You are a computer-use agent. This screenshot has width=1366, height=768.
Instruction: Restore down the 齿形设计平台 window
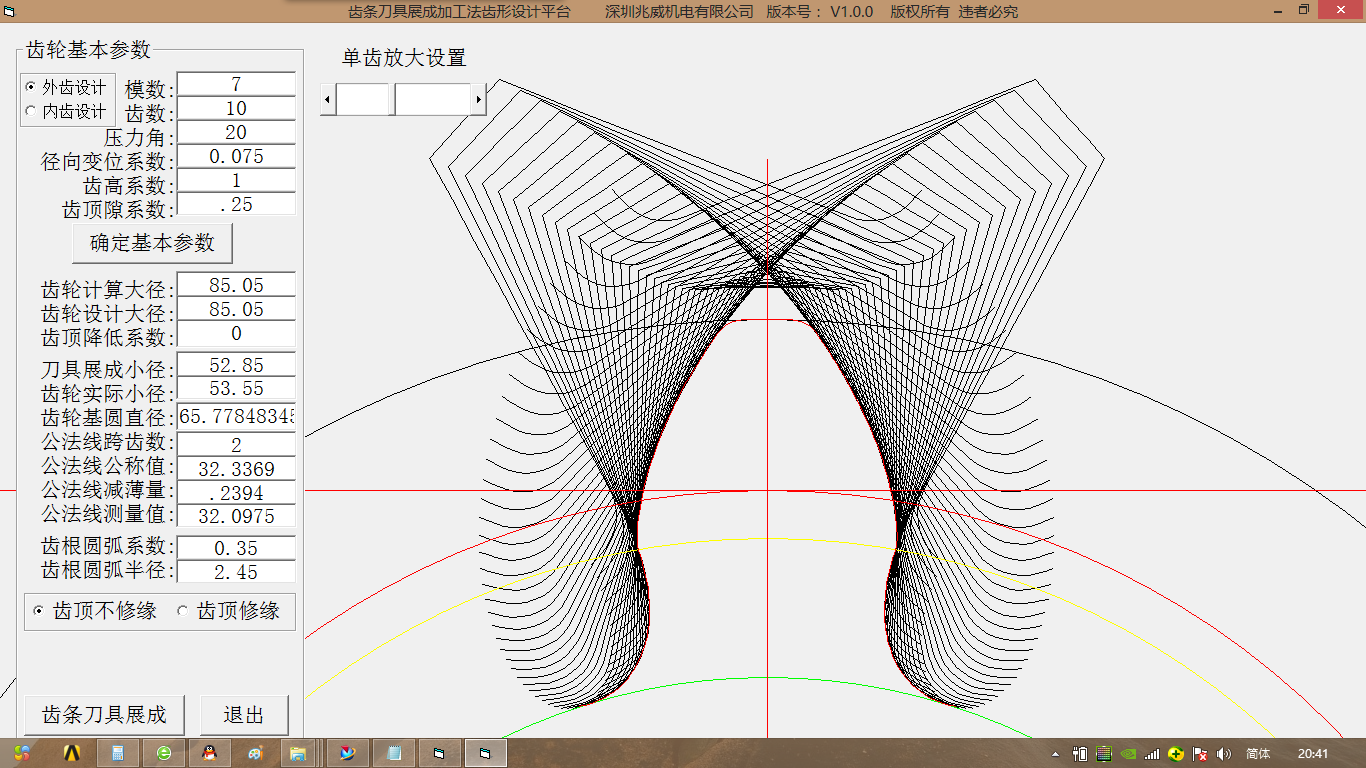pos(1303,9)
